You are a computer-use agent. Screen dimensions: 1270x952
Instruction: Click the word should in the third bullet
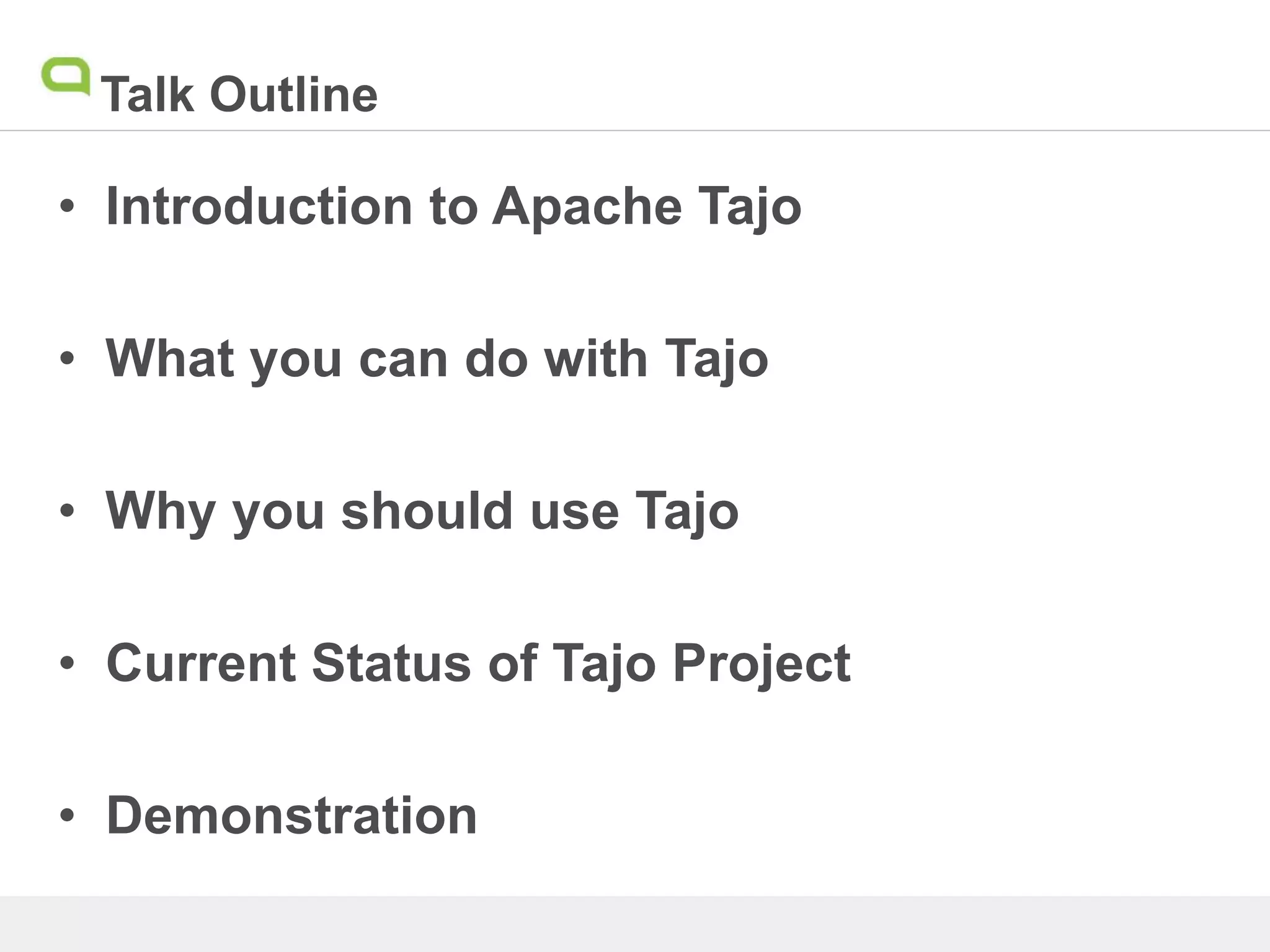click(x=427, y=511)
